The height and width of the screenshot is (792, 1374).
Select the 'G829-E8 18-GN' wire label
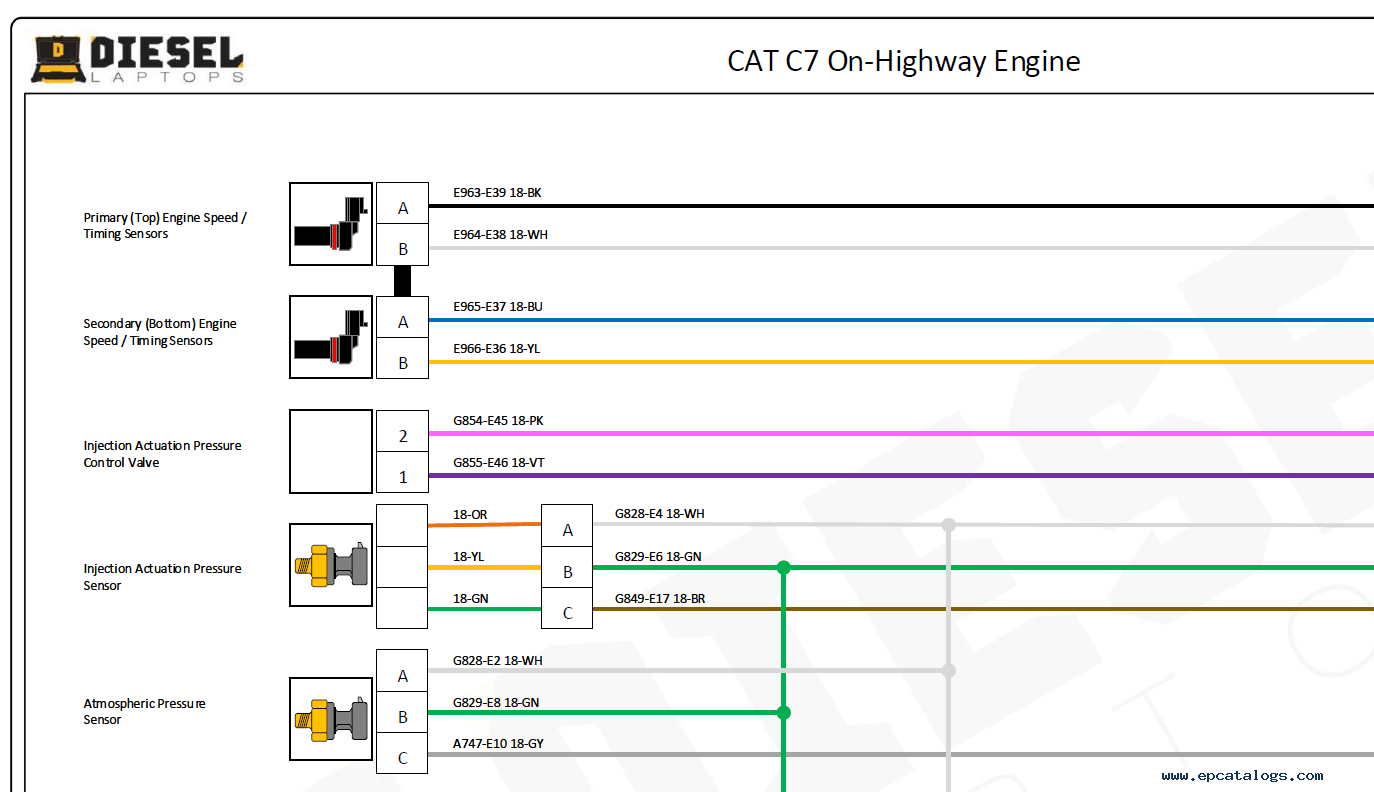496,702
